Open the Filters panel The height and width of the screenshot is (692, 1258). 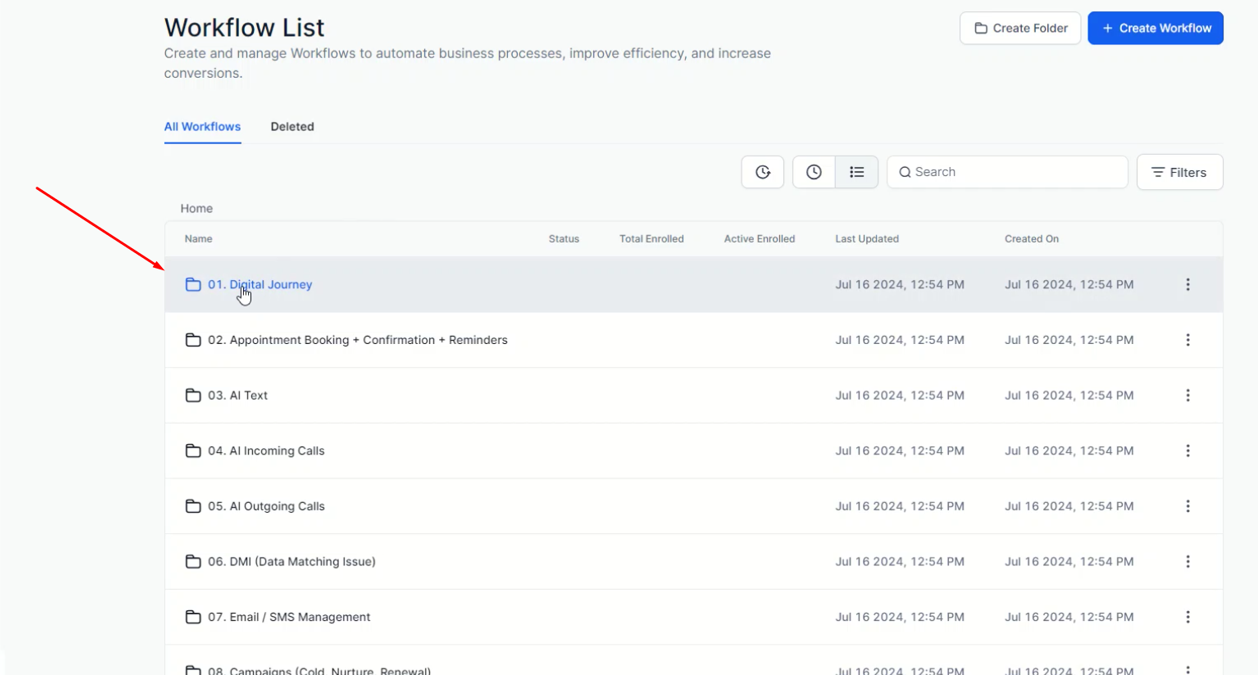click(x=1179, y=172)
